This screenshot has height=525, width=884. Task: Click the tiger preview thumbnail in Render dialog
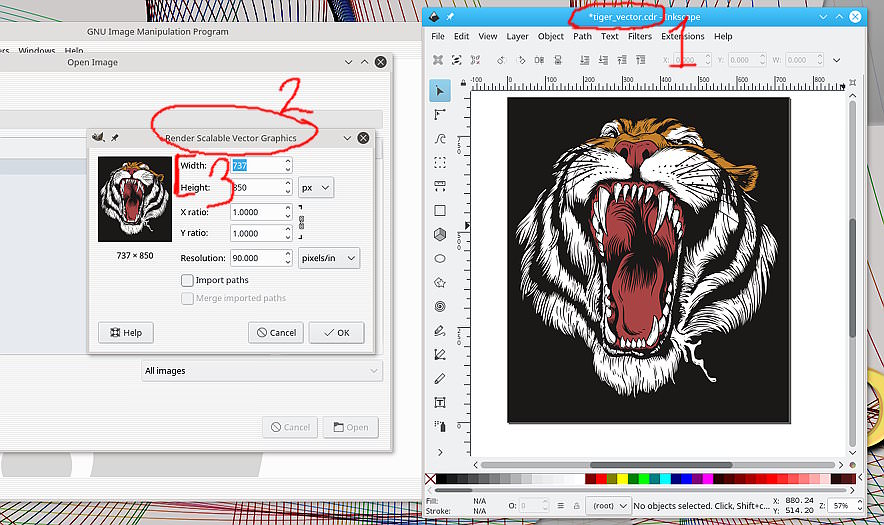tap(135, 199)
